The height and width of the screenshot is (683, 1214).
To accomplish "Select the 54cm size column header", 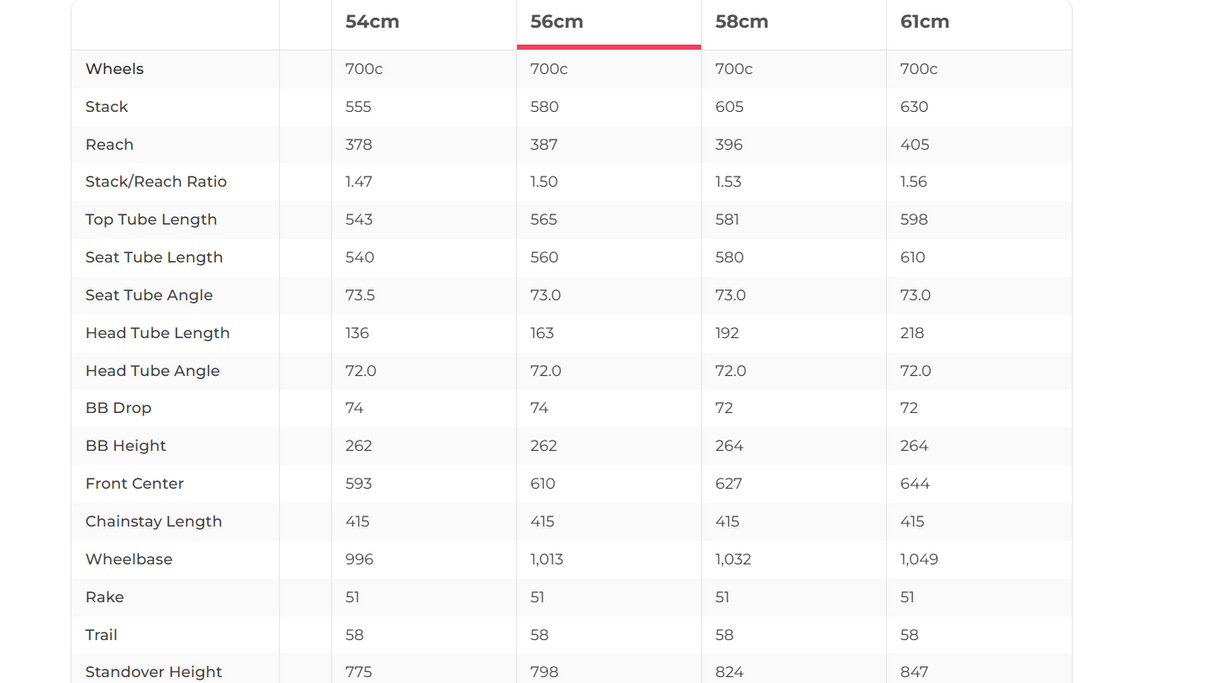I will tap(372, 22).
